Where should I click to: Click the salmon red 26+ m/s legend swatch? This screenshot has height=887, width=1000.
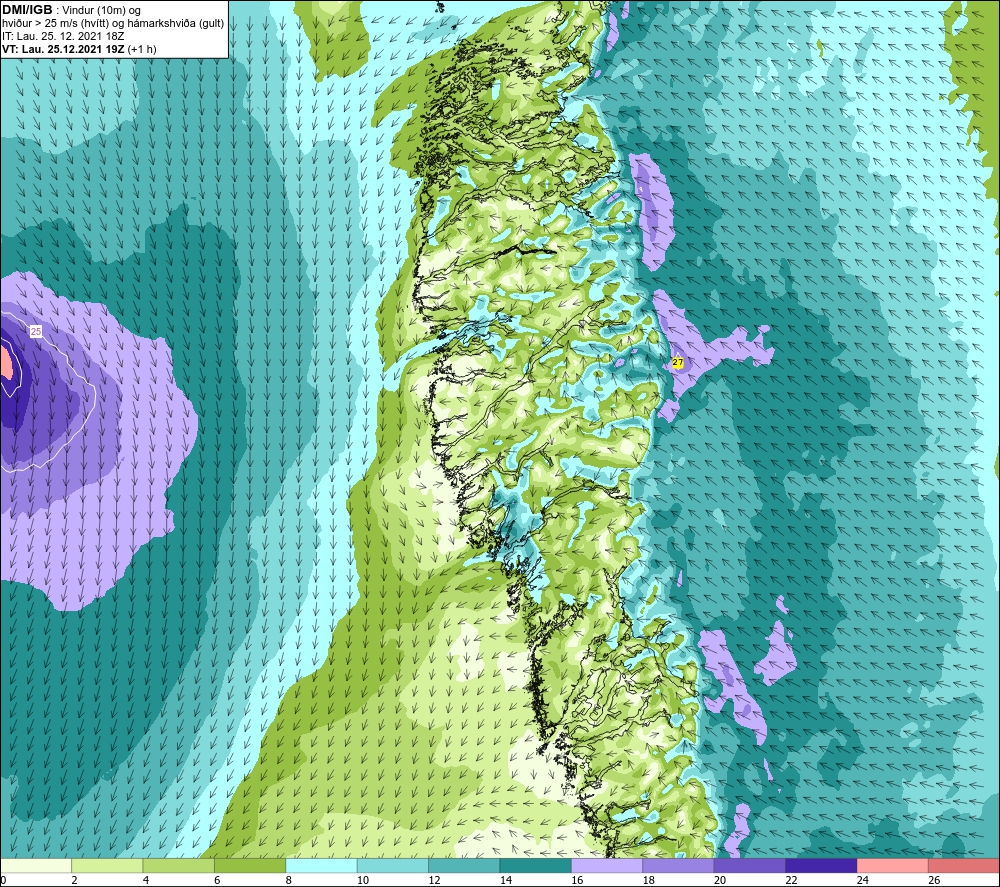pyautogui.click(x=964, y=865)
